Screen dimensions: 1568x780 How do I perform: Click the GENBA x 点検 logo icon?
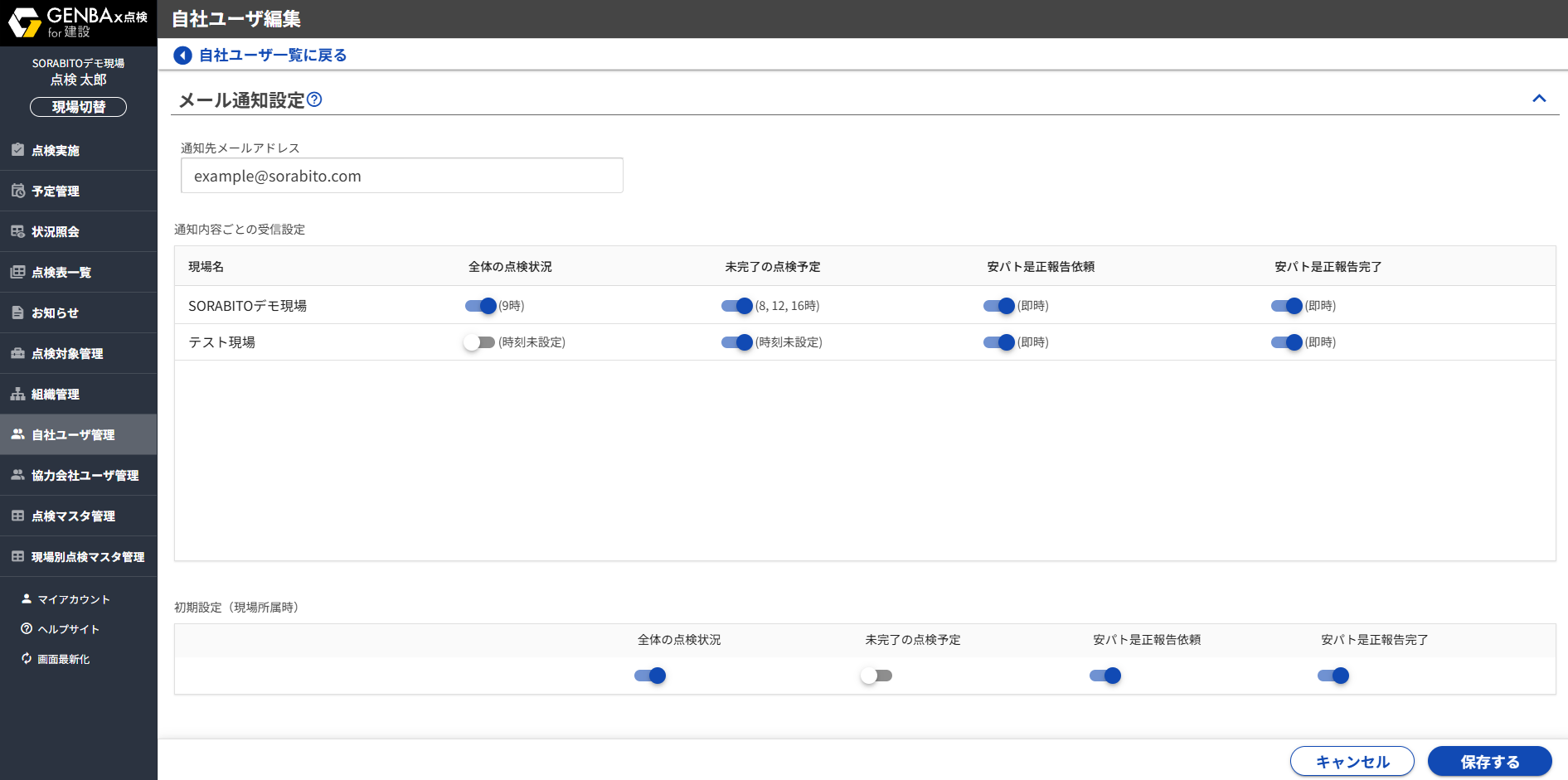(25, 22)
